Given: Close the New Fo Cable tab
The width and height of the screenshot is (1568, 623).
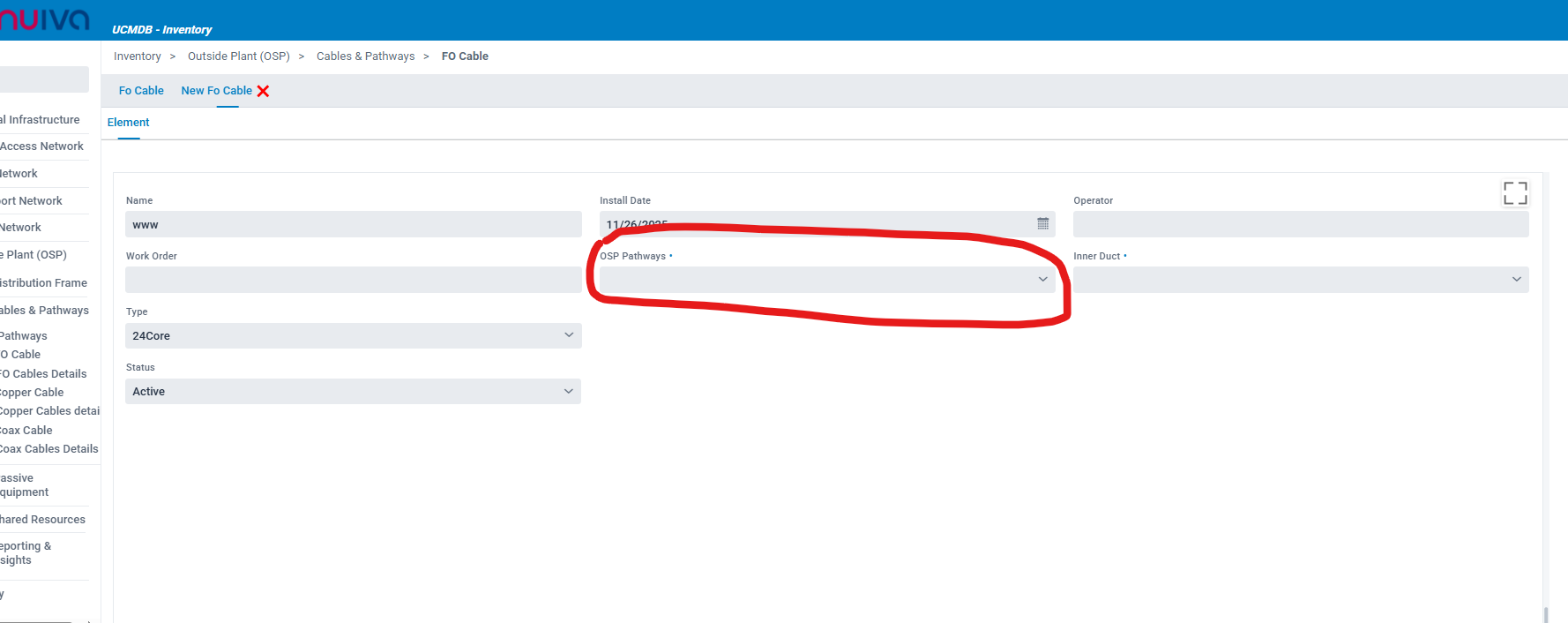Looking at the screenshot, I should click(x=263, y=91).
